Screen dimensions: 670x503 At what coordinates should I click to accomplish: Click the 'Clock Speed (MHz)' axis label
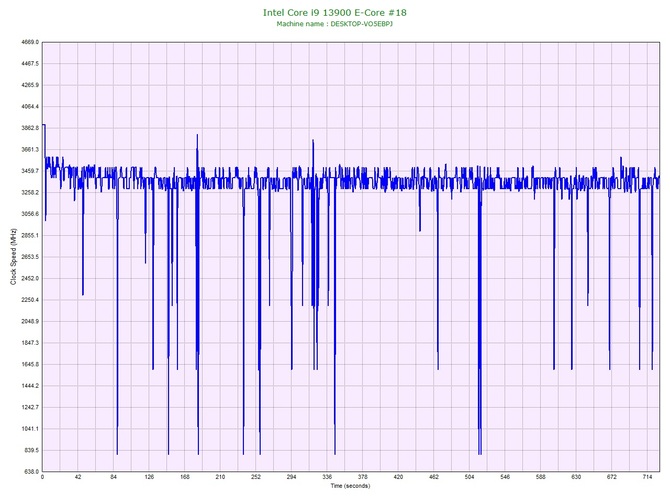[14, 257]
